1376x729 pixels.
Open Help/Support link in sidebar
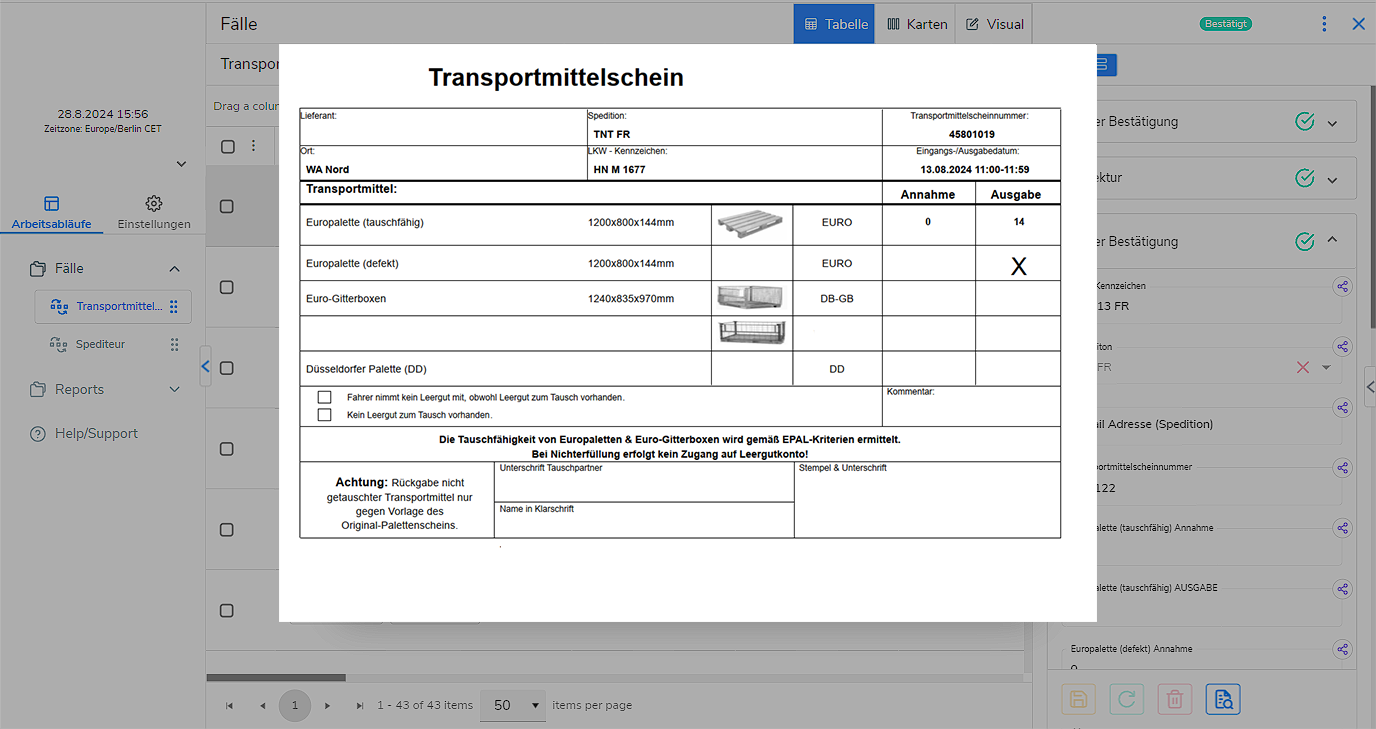pos(96,433)
